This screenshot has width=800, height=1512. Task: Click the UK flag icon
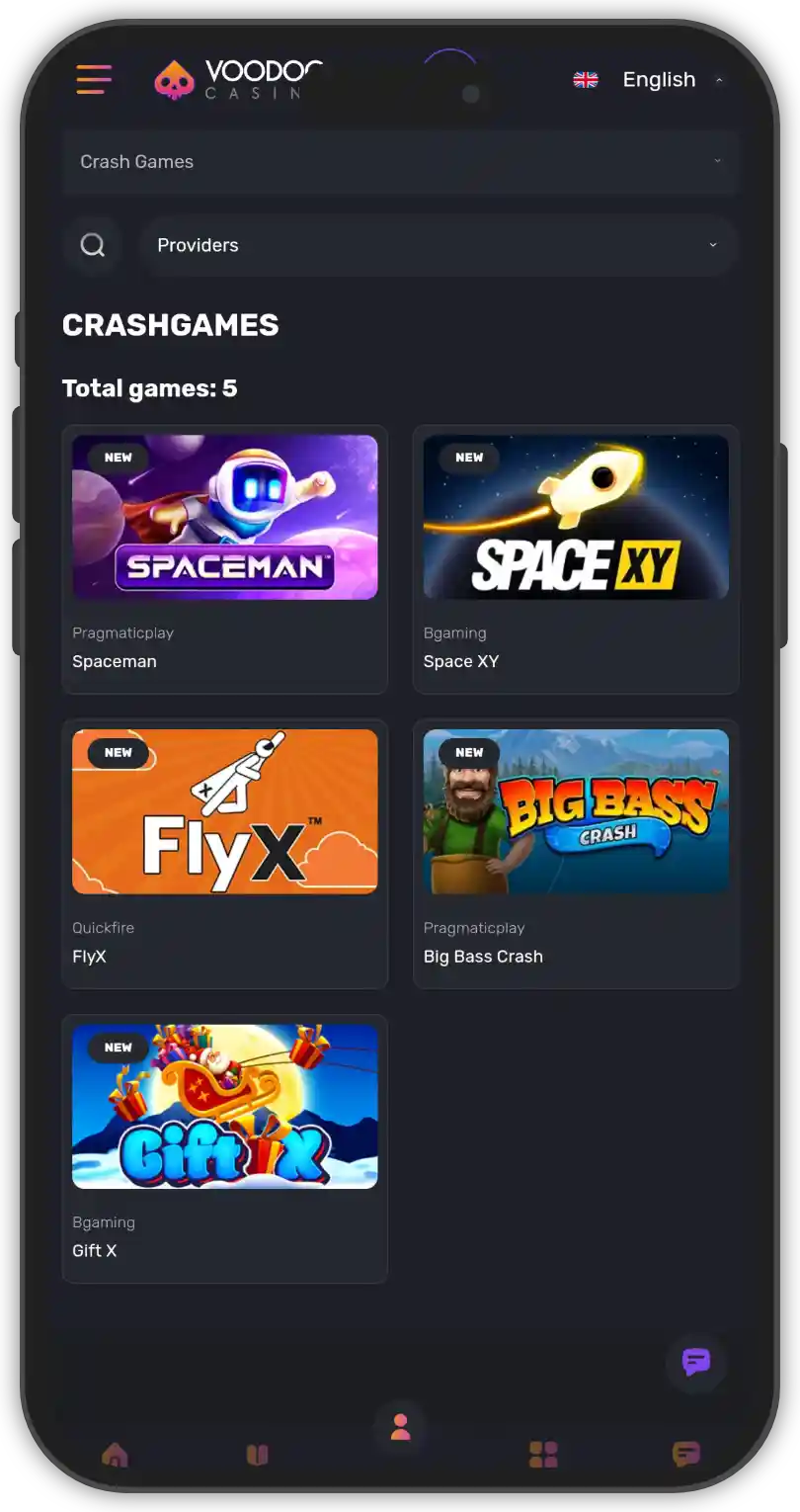(586, 80)
